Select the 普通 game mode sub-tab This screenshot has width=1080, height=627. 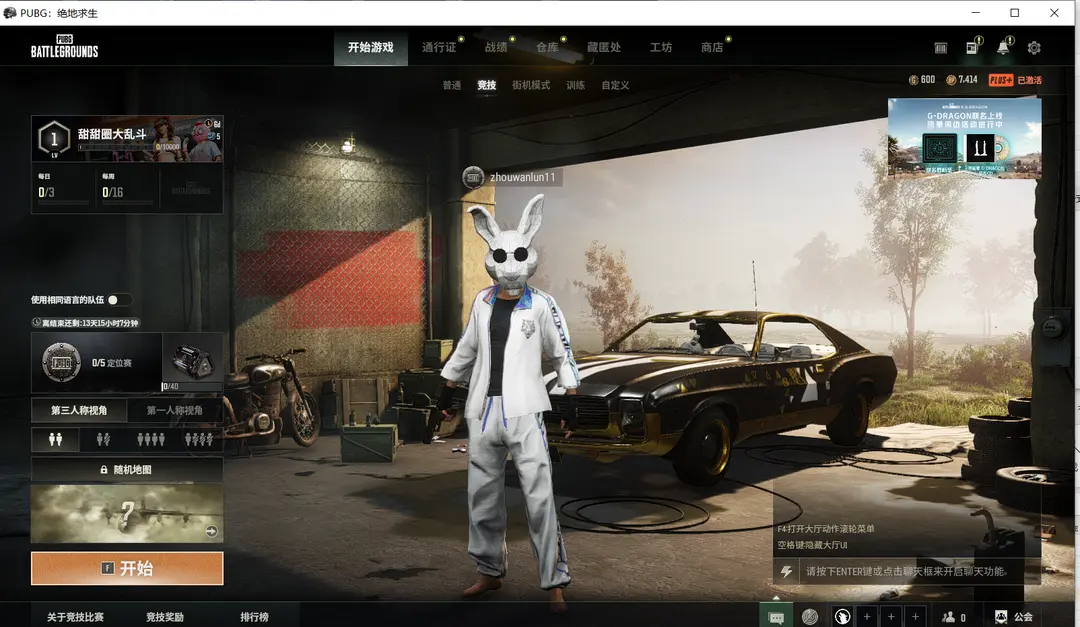click(x=452, y=85)
